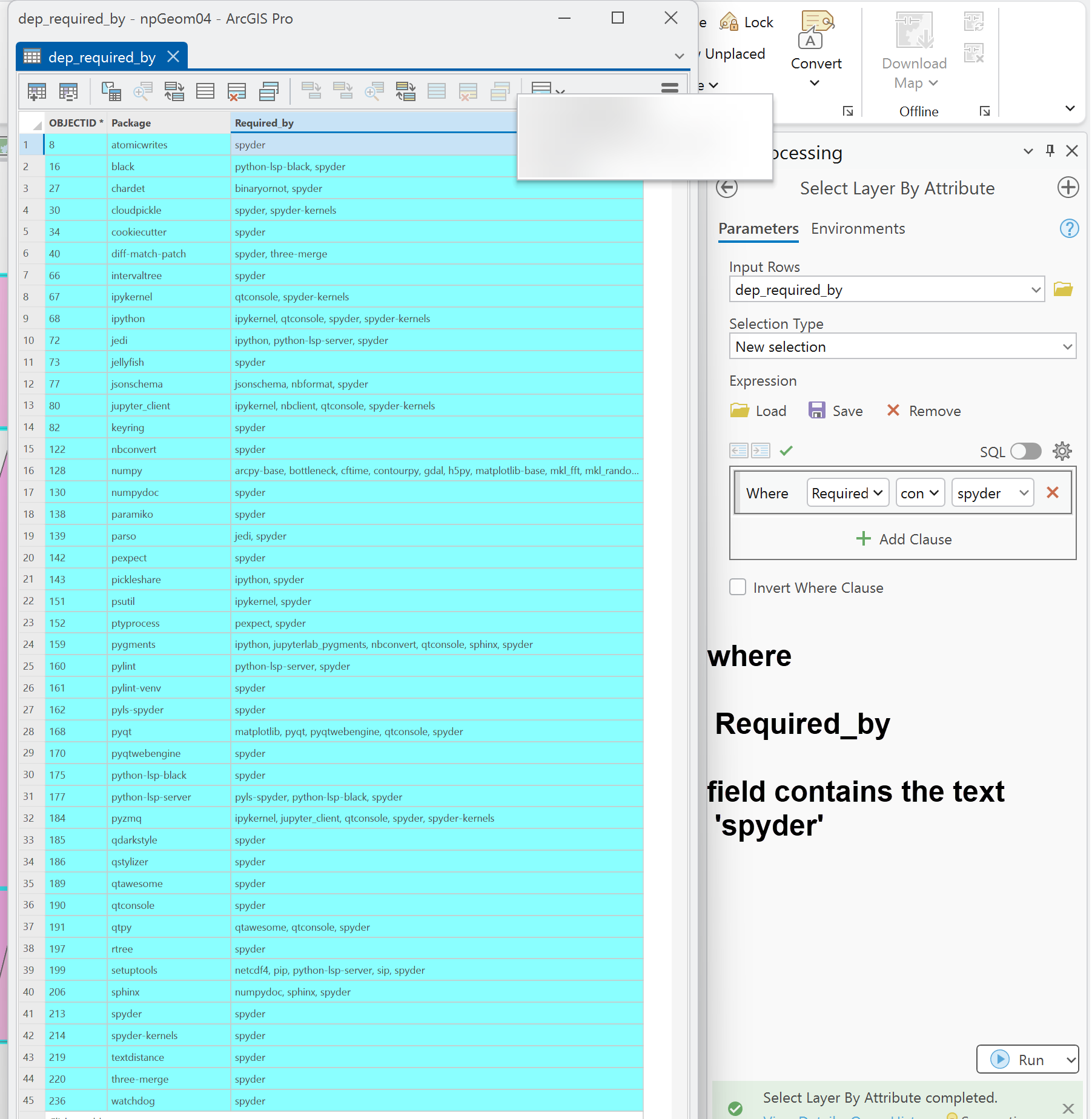
Task: Click the Package column header
Action: (168, 123)
